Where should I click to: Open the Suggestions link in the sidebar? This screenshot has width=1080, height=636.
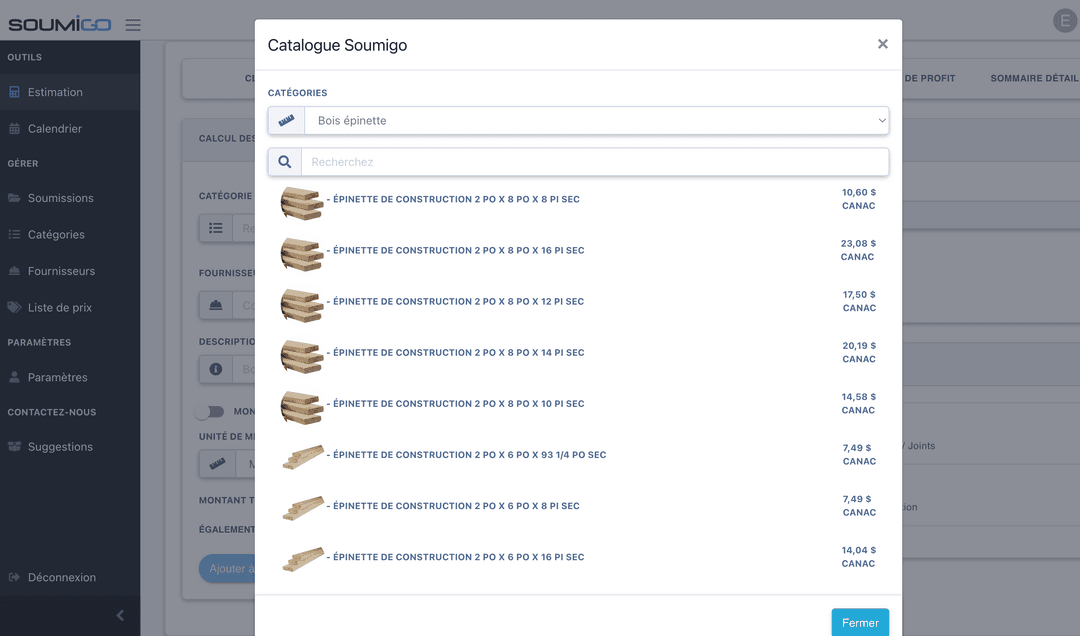tap(60, 447)
